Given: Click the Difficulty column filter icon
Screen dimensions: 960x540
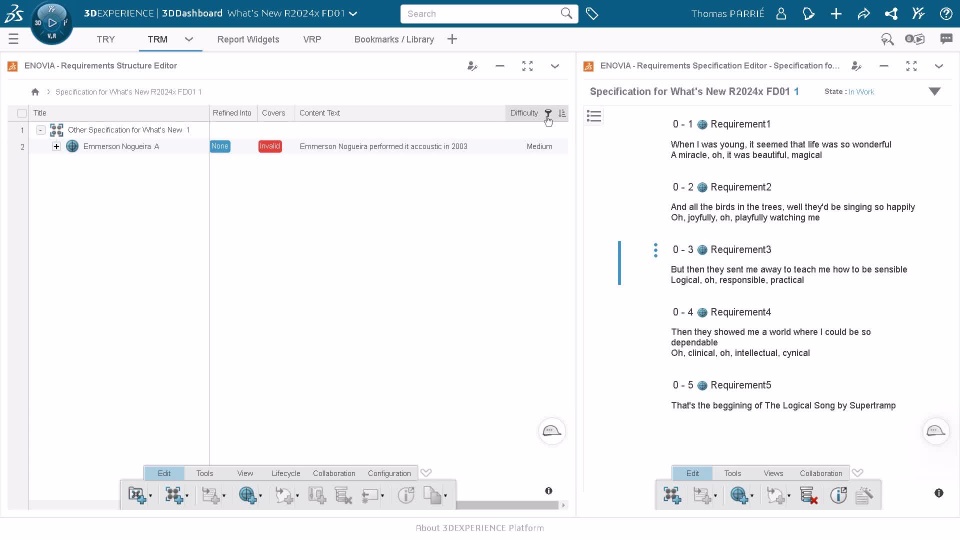Looking at the screenshot, I should point(548,113).
